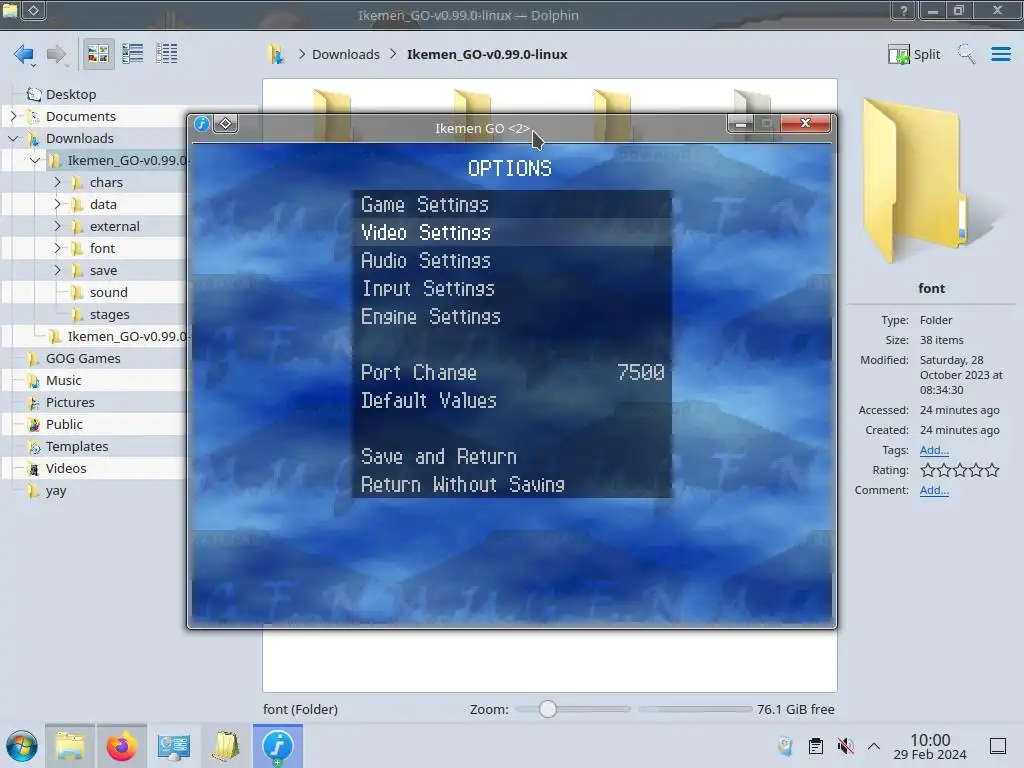This screenshot has height=768, width=1024.
Task: Click the show desktop button
Action: coord(998,746)
